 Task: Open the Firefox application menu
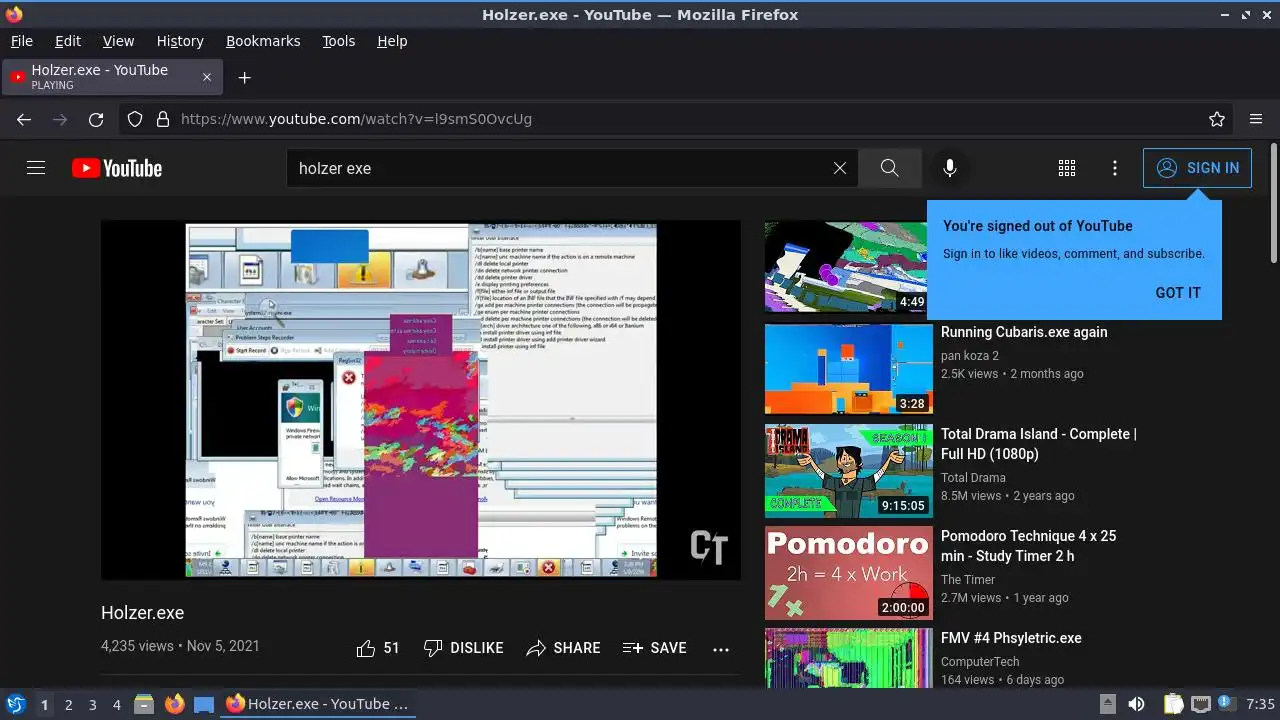click(1256, 119)
